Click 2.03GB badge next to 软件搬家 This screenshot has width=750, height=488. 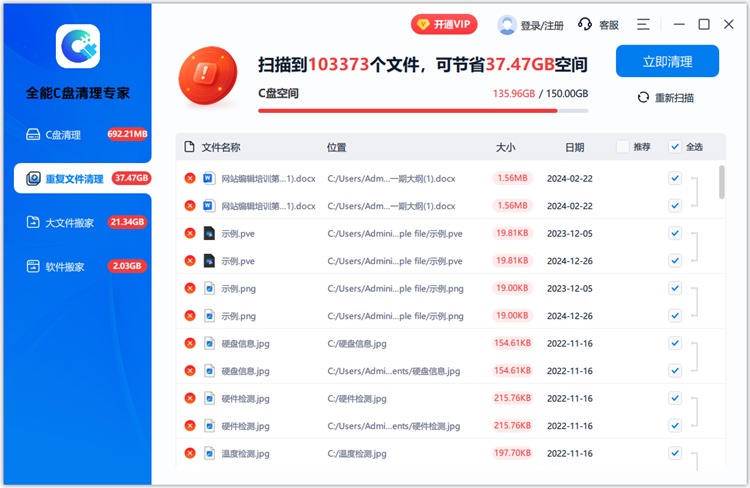coord(127,266)
